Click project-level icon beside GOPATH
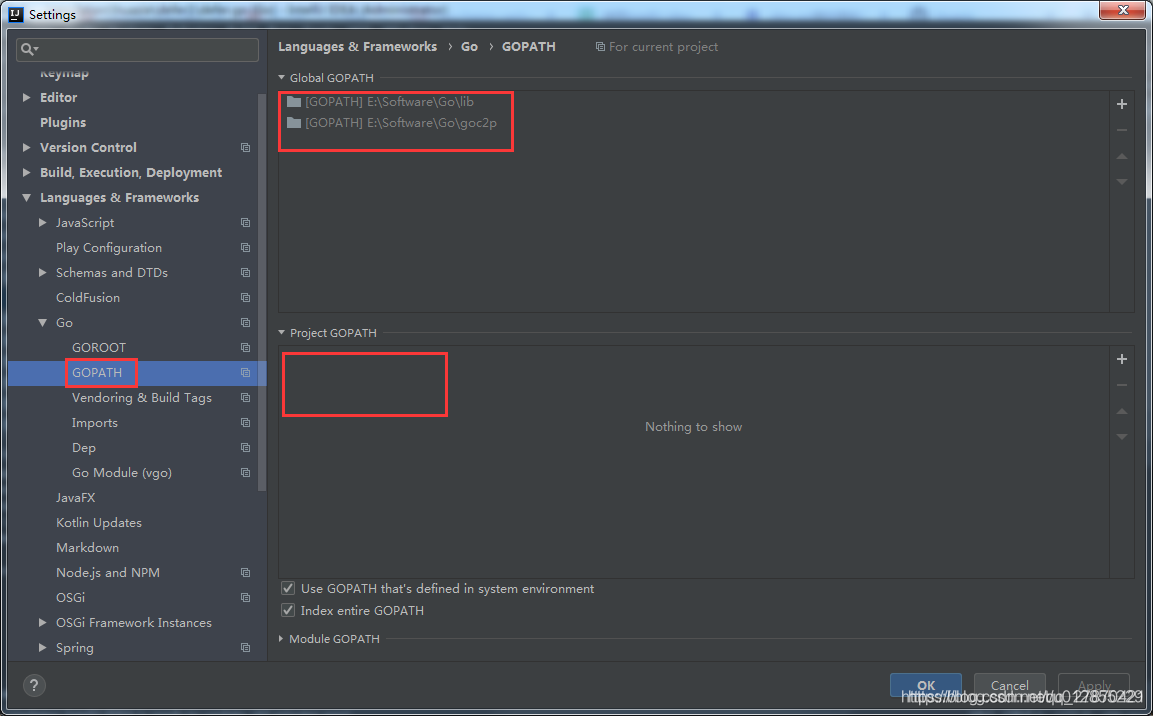The height and width of the screenshot is (716, 1153). tap(246, 373)
